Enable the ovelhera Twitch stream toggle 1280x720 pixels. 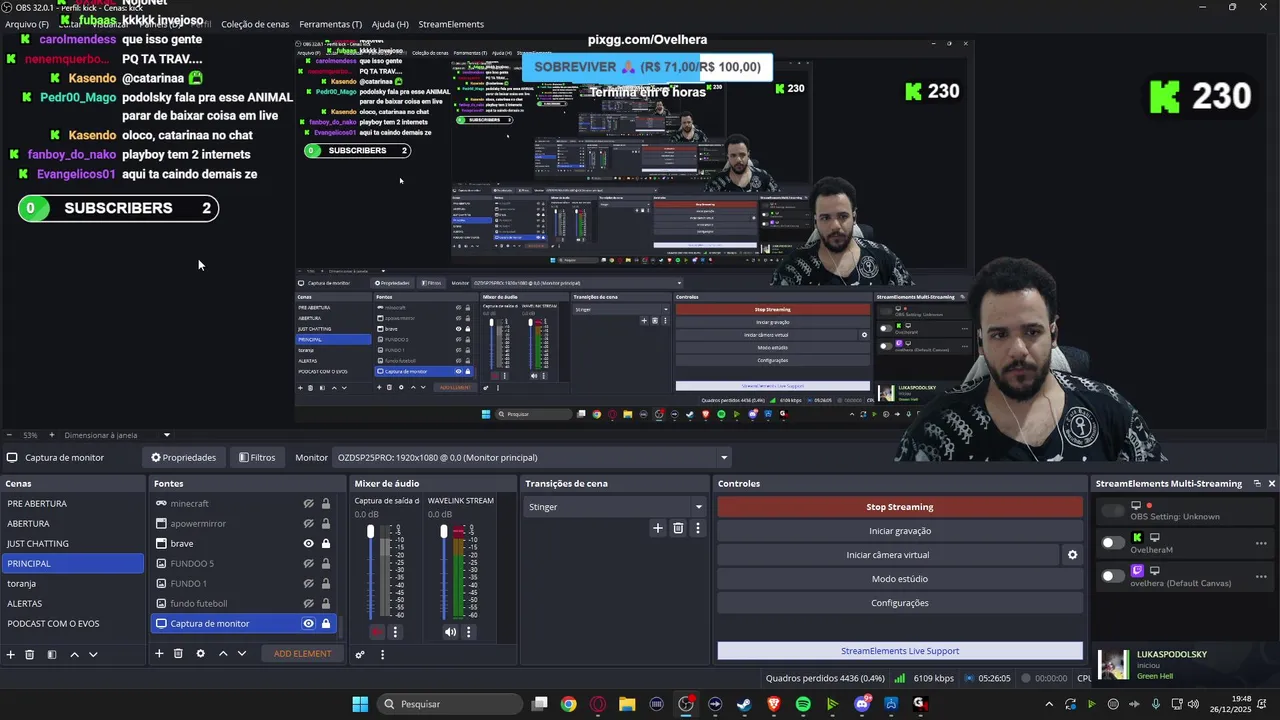1113,576
